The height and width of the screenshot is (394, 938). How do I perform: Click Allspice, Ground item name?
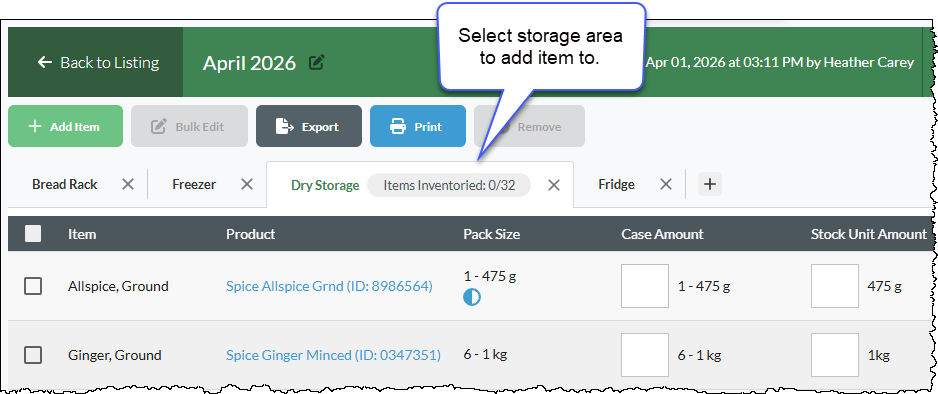point(118,286)
